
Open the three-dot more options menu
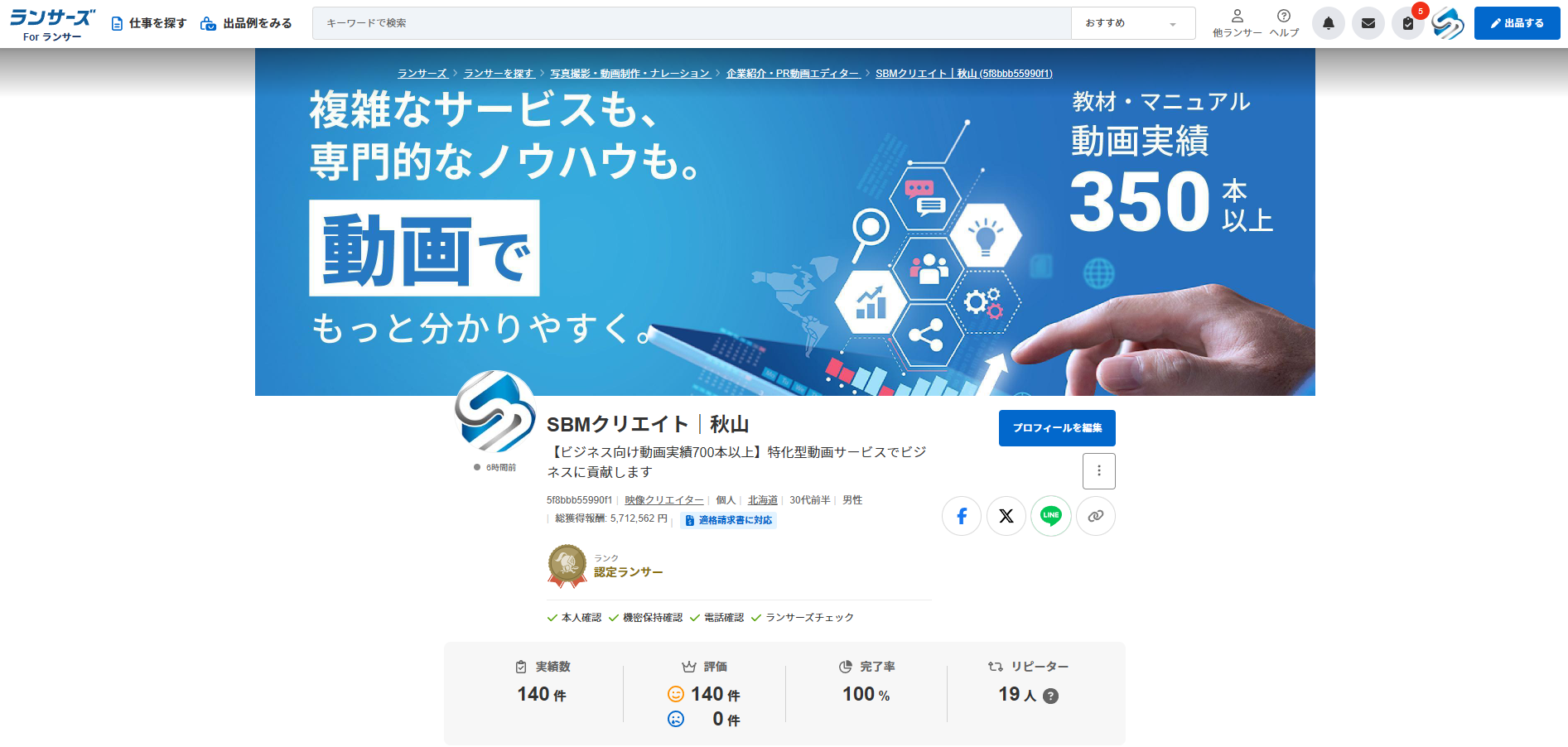1098,471
